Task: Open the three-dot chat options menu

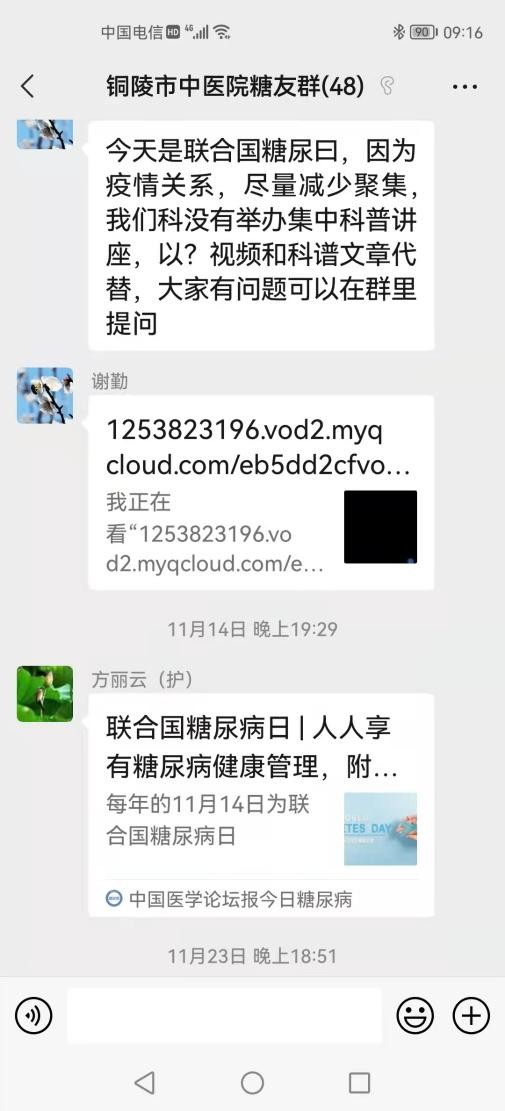Action: point(465,87)
